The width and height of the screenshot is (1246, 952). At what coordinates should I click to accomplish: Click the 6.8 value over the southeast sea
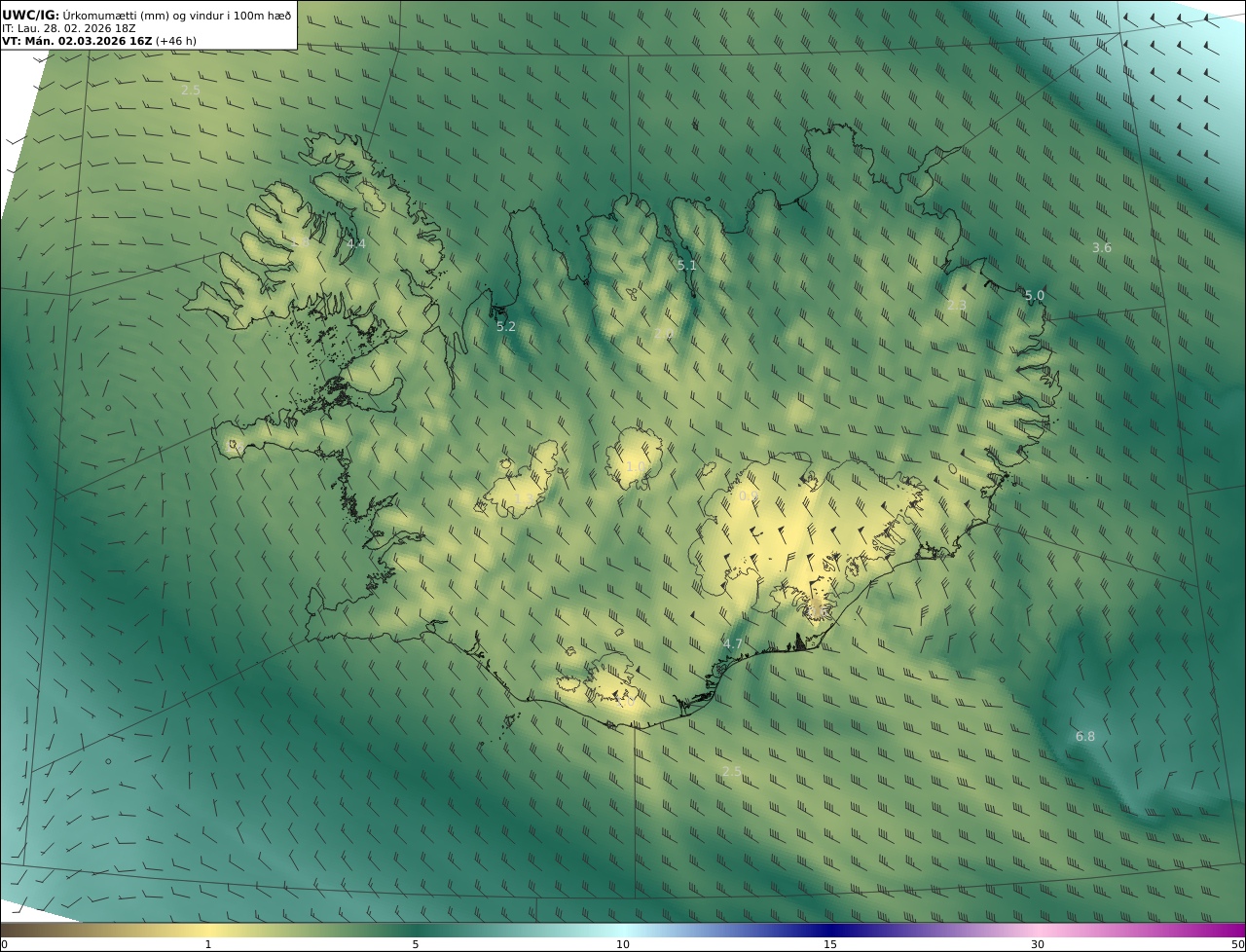pos(1085,737)
